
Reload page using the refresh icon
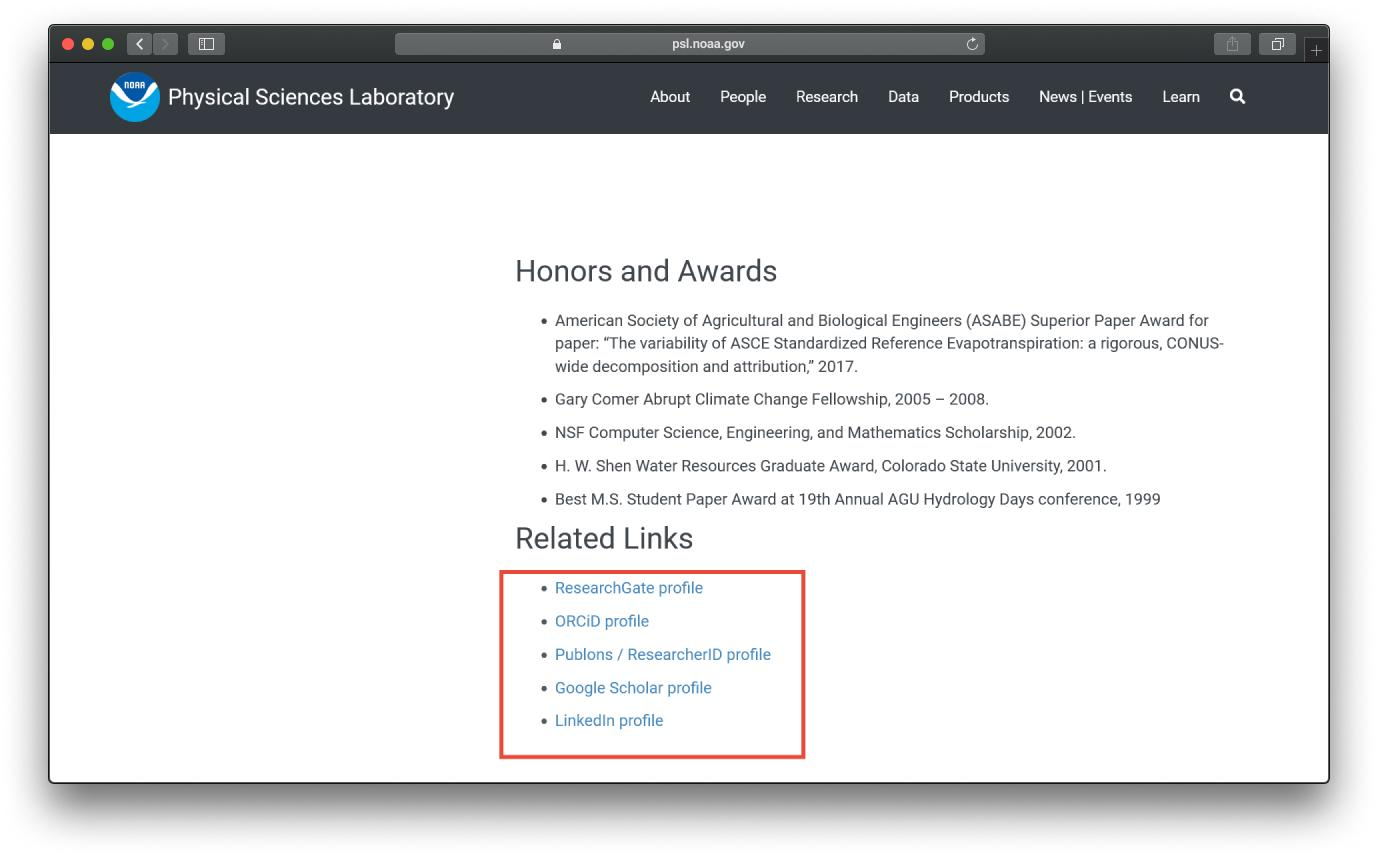[x=972, y=44]
